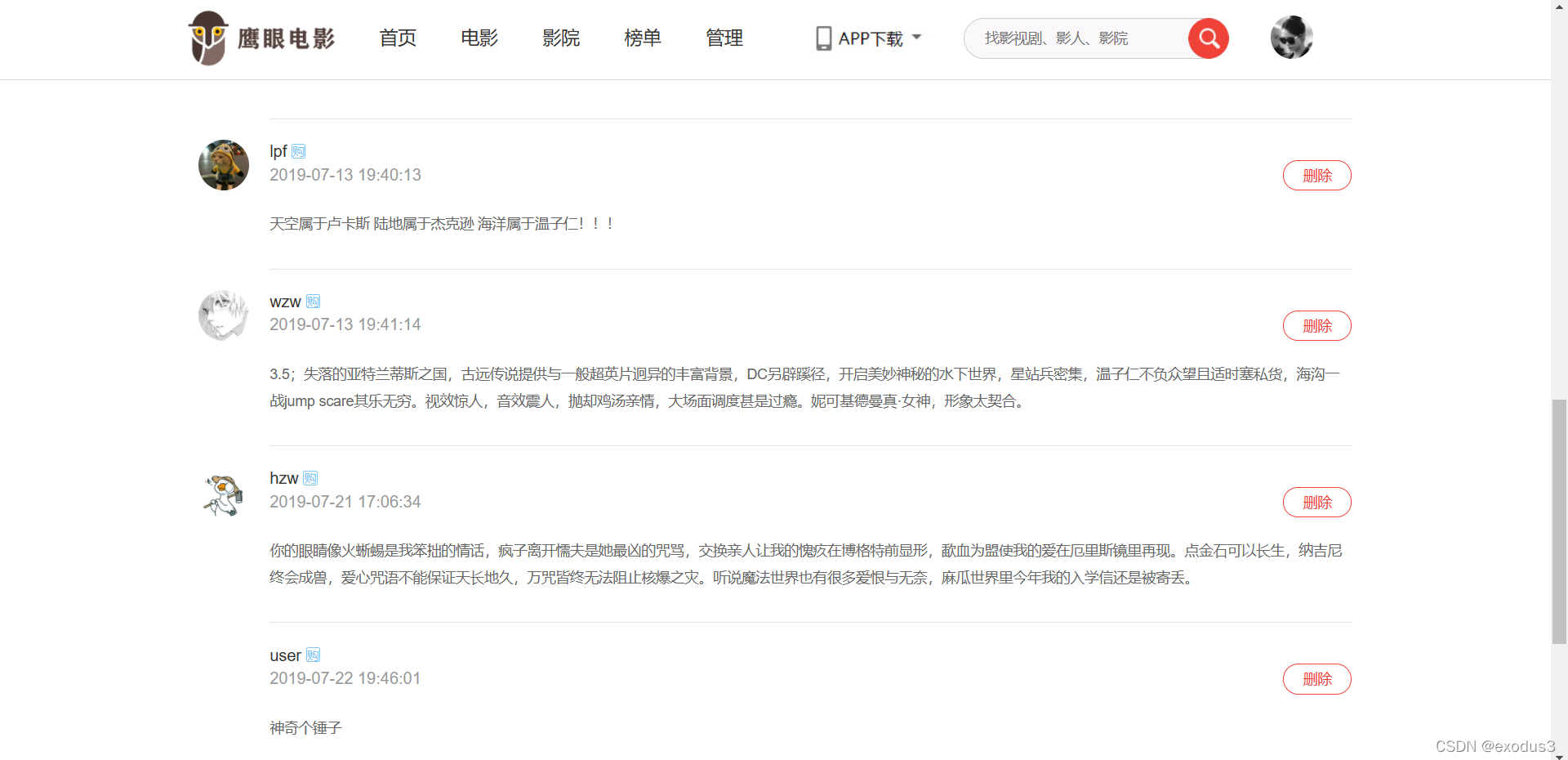
Task: Click the phone icon beside APP下载
Action: [x=823, y=38]
